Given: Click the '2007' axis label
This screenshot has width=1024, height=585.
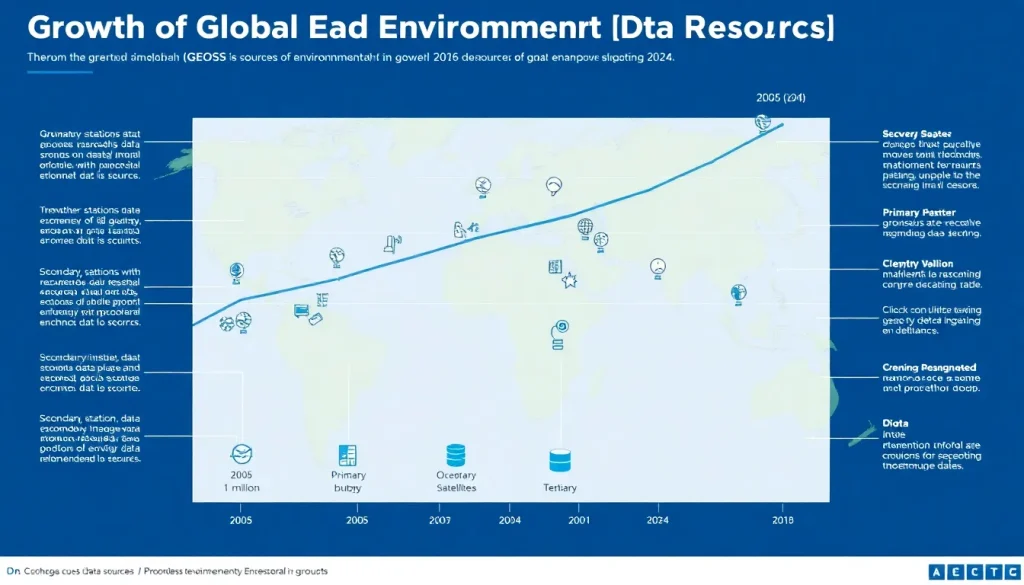Looking at the screenshot, I should (x=440, y=520).
